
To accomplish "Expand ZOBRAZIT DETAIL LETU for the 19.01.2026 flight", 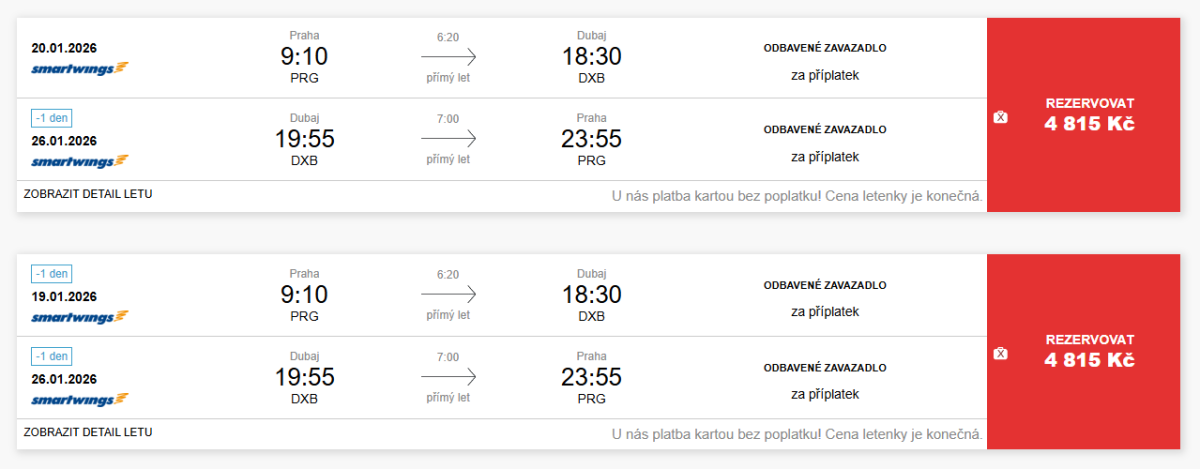I will (x=87, y=432).
